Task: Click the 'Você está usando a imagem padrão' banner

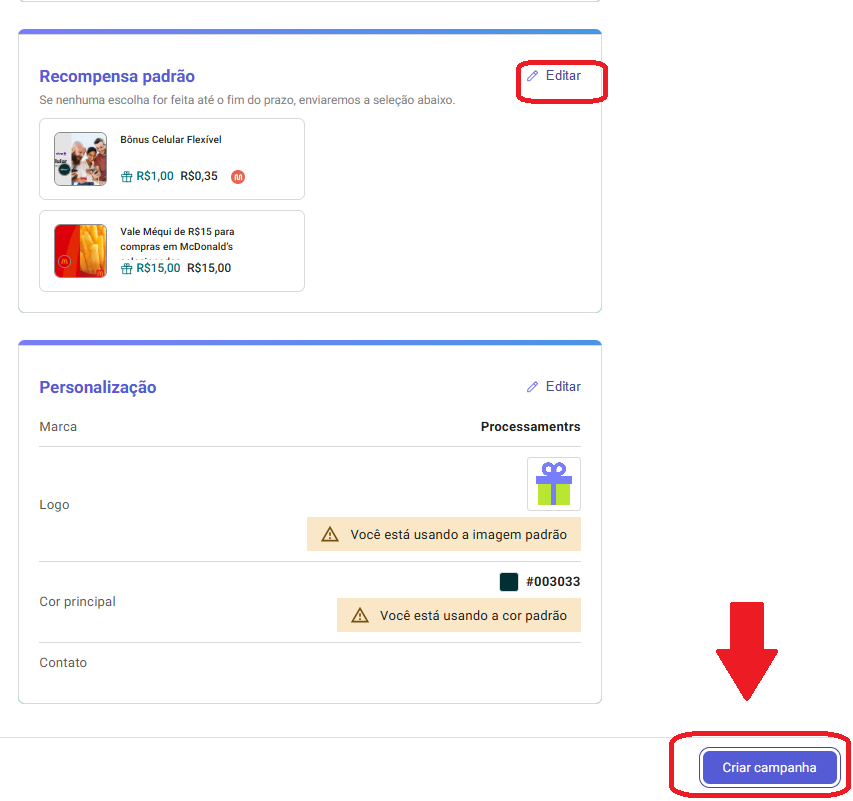Action: click(x=457, y=535)
